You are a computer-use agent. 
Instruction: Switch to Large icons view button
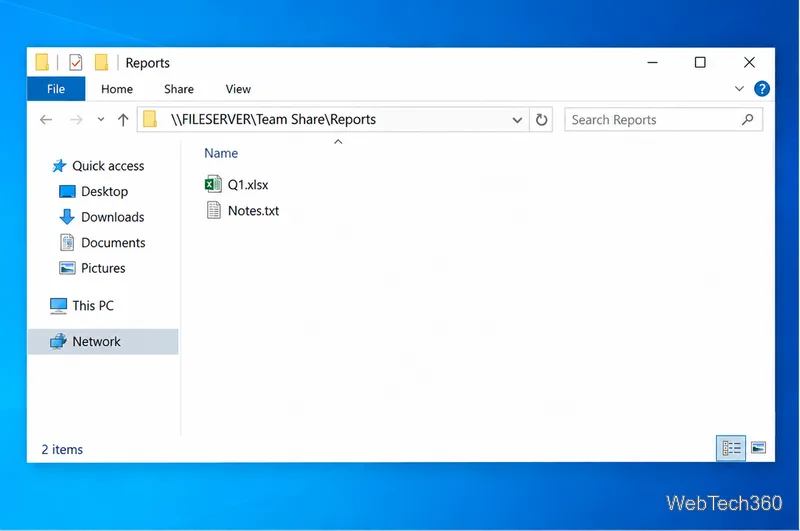coord(759,448)
